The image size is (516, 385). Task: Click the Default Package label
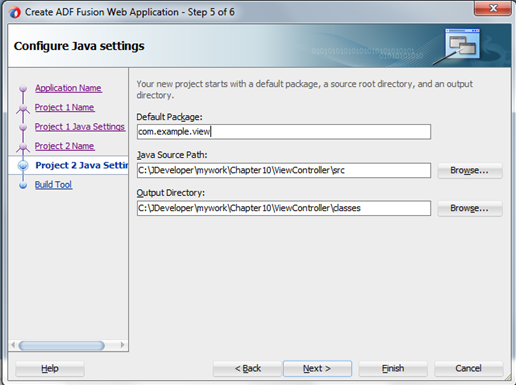click(169, 117)
